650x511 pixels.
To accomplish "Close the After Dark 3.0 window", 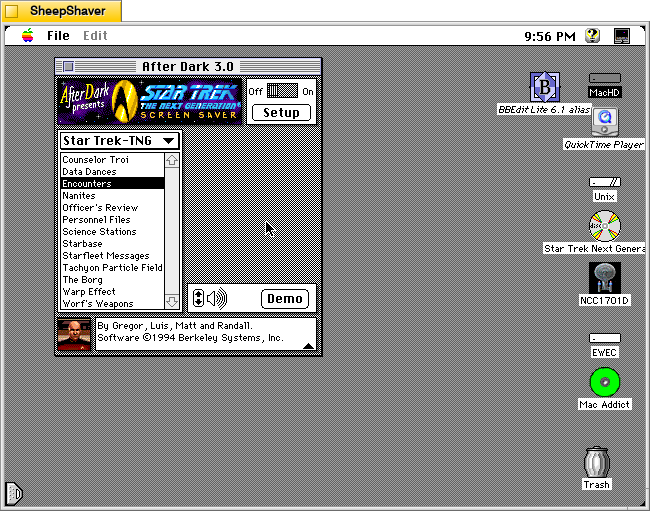I will [69, 66].
